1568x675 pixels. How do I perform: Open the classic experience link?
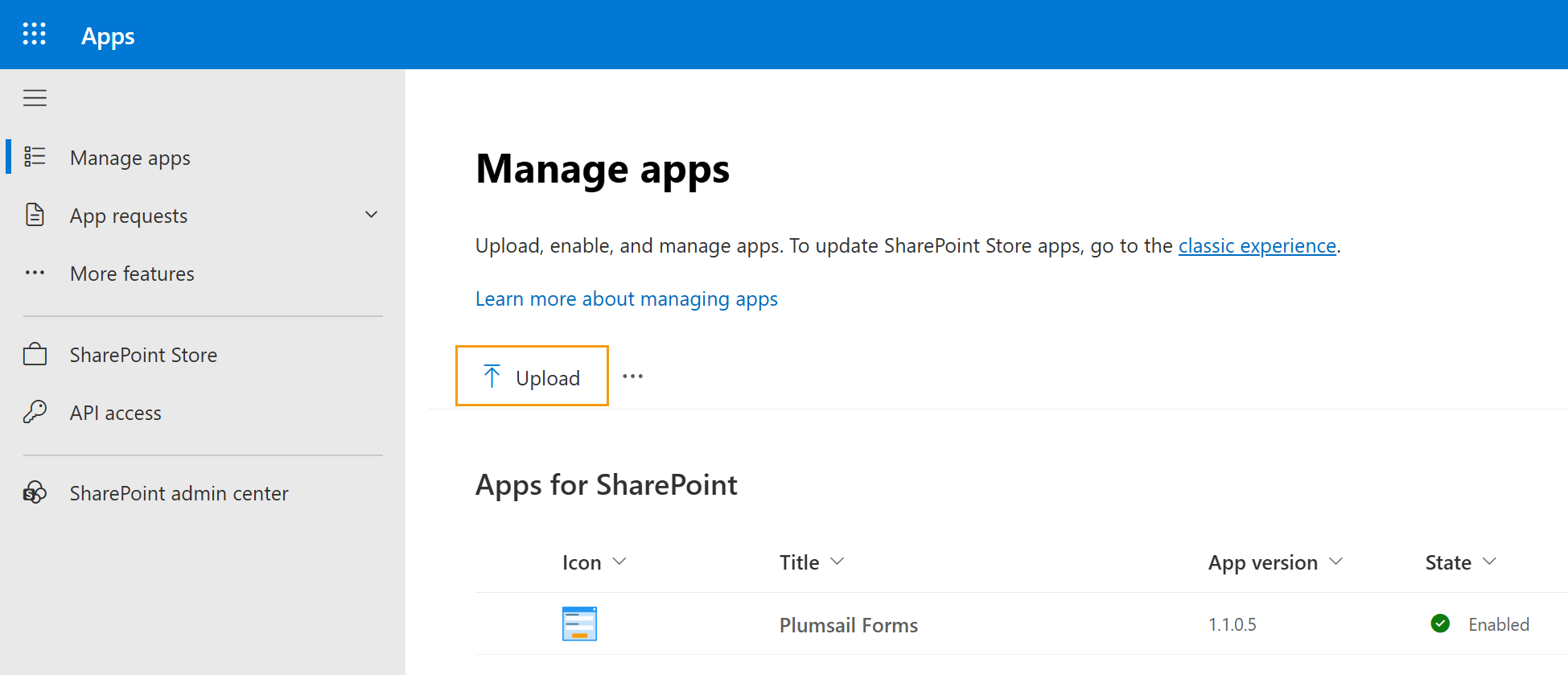point(1257,245)
